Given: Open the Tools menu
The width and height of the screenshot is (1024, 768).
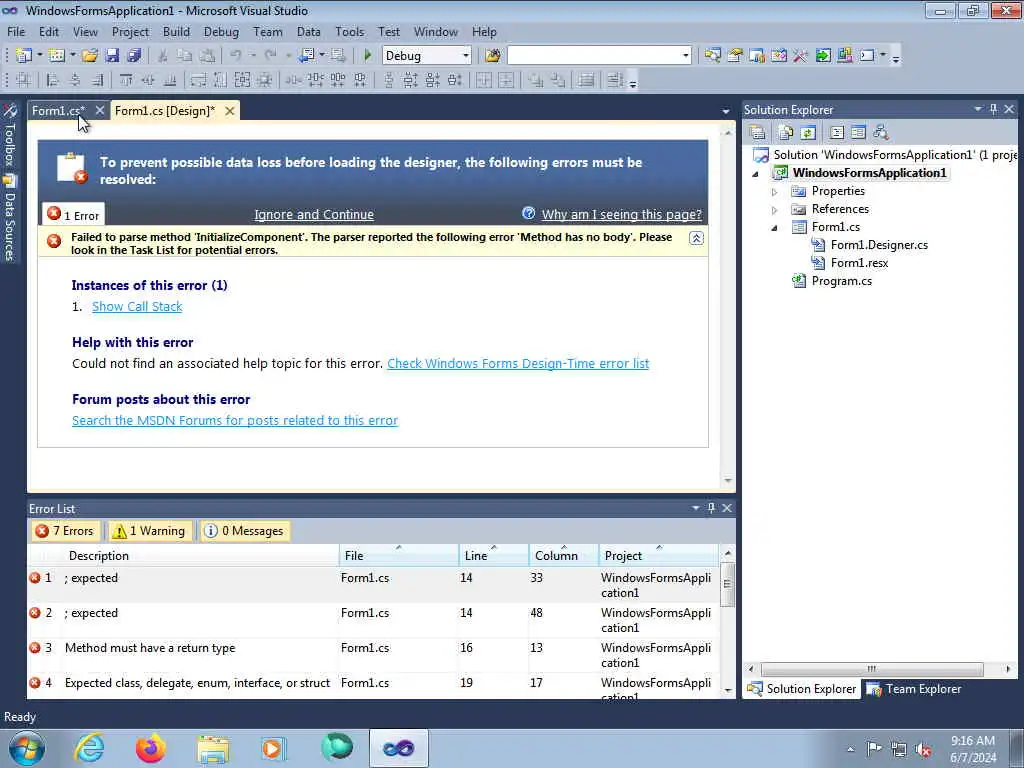Looking at the screenshot, I should coord(349,31).
